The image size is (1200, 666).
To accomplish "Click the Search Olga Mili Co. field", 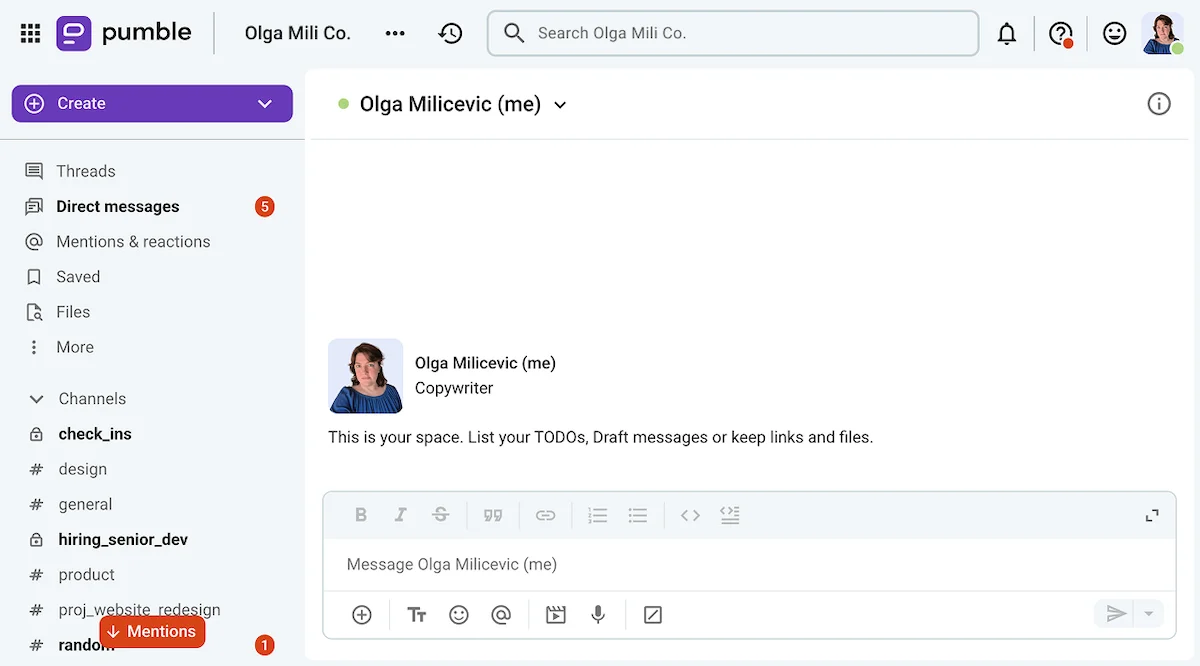I will [733, 32].
